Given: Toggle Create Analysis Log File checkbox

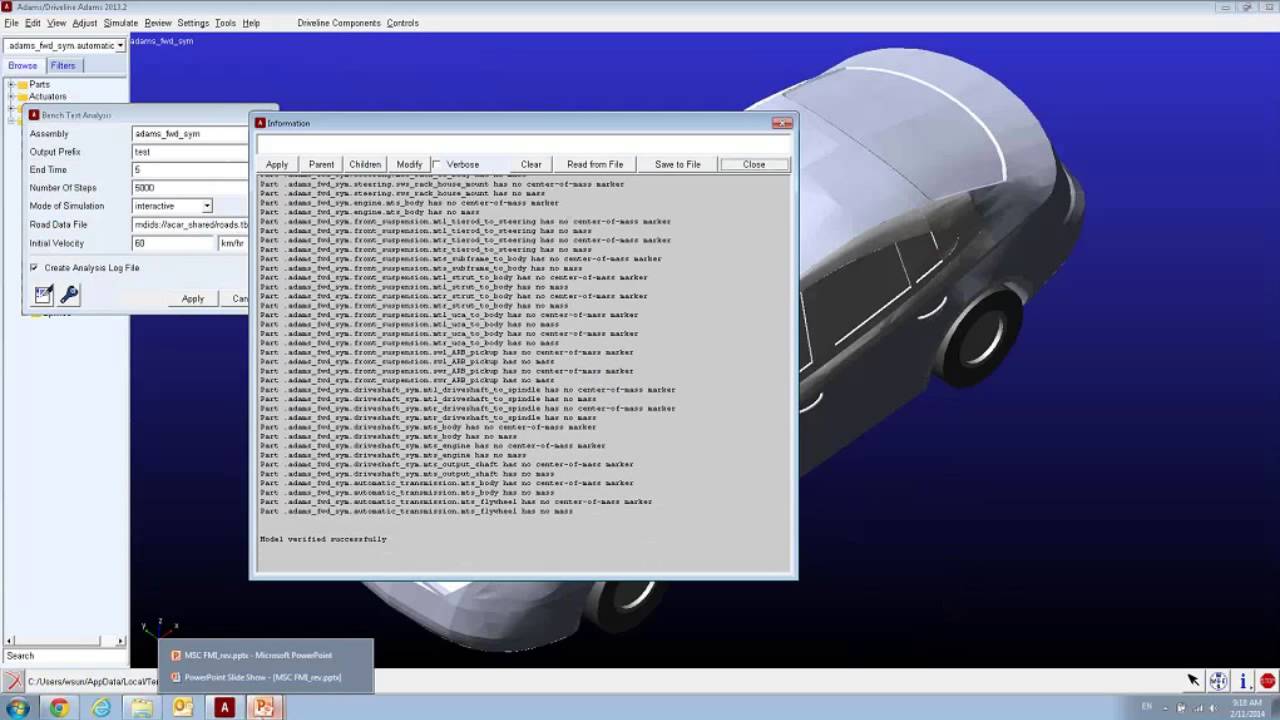Looking at the screenshot, I should coord(34,268).
